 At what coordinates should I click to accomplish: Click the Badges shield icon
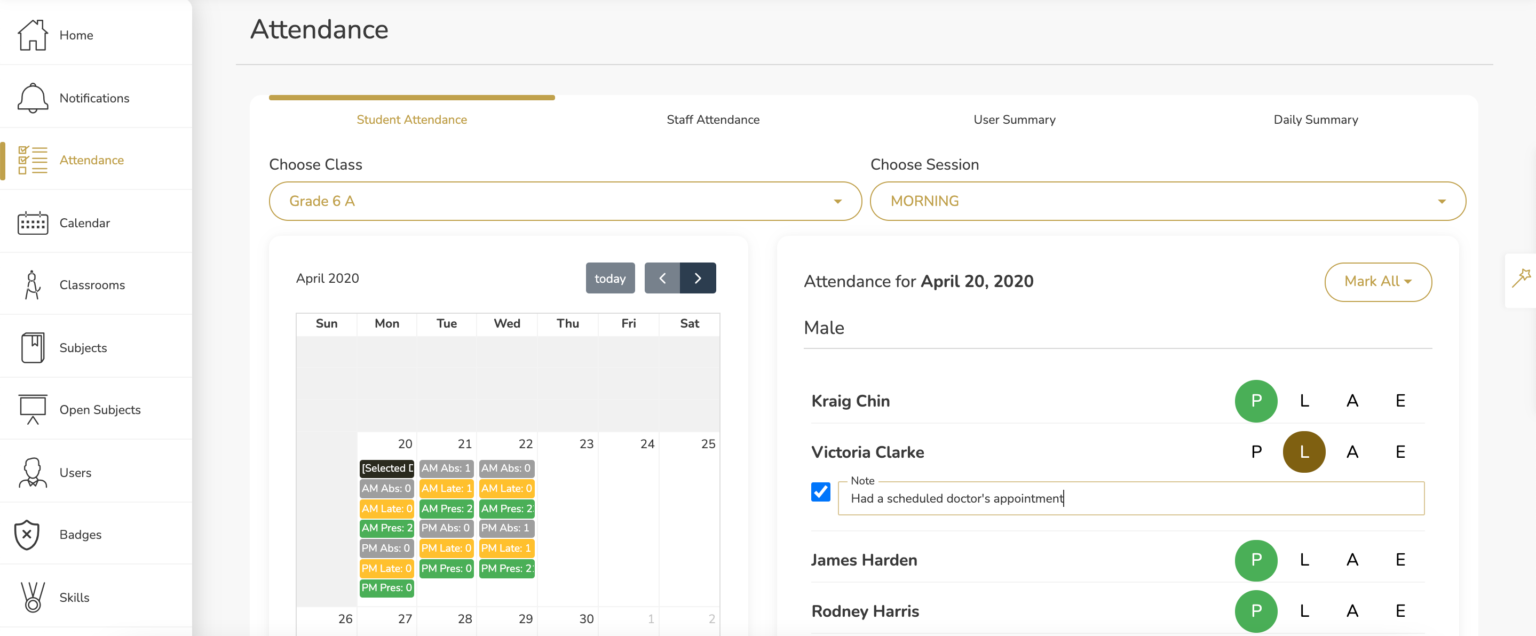pos(27,535)
